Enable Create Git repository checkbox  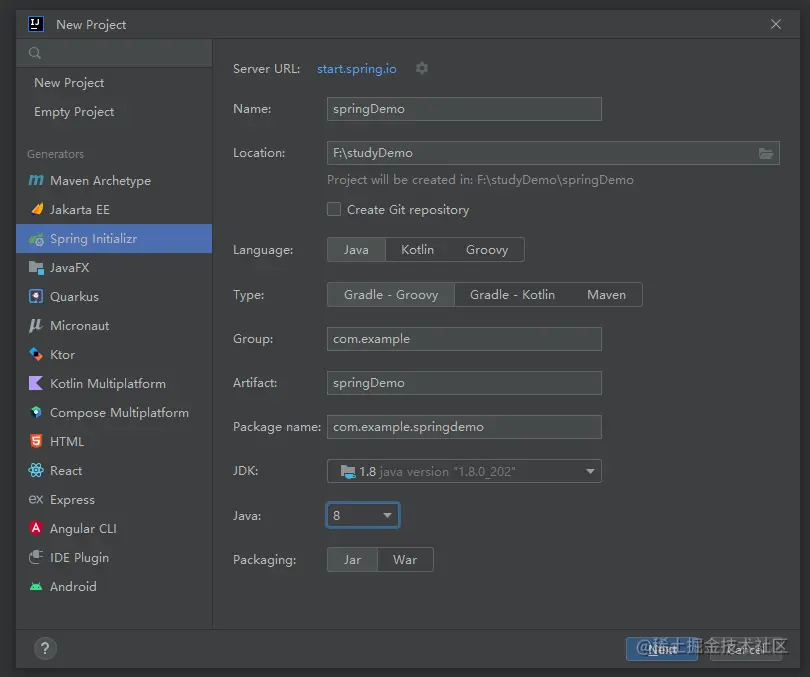click(x=334, y=209)
